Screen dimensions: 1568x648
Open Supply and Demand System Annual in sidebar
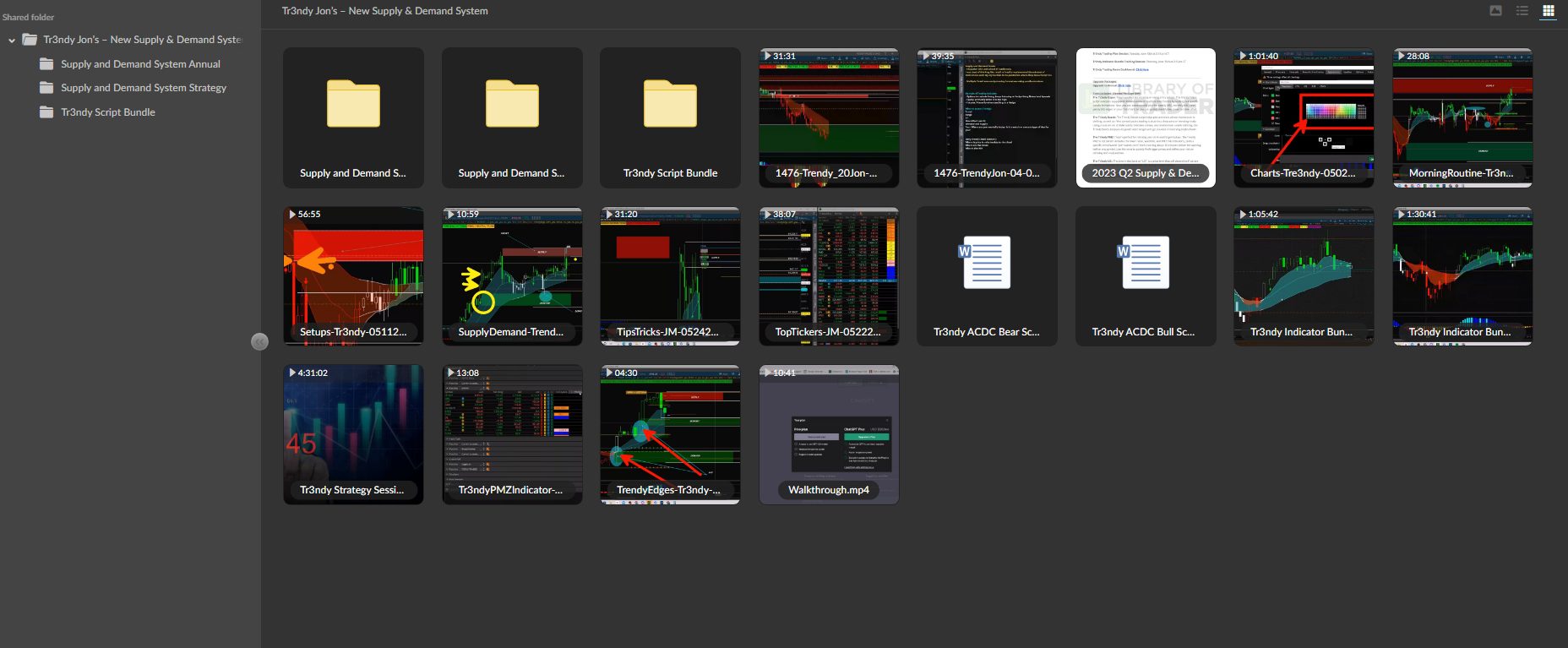pos(140,64)
